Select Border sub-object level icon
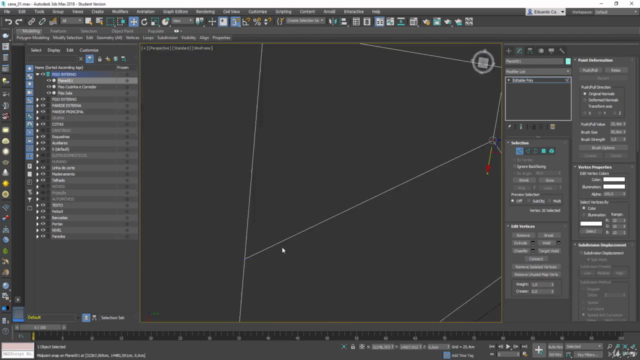640x360 pixels. tap(536, 151)
